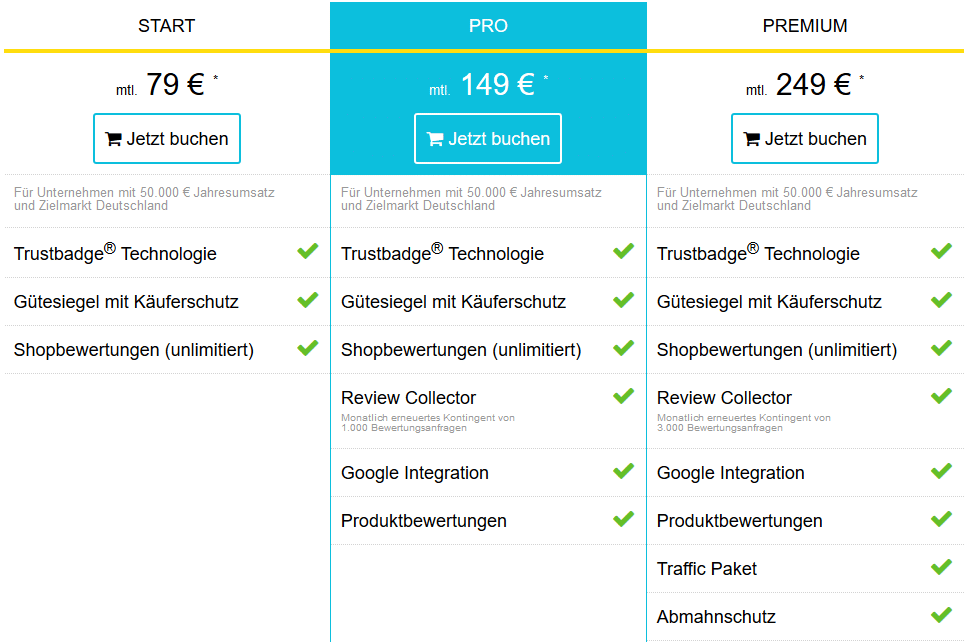Book the START plan with Jetzt buchen

(x=167, y=139)
